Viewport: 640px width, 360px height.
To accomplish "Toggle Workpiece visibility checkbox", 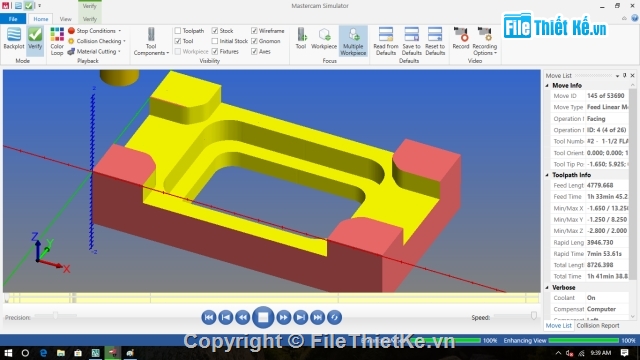I will point(178,51).
